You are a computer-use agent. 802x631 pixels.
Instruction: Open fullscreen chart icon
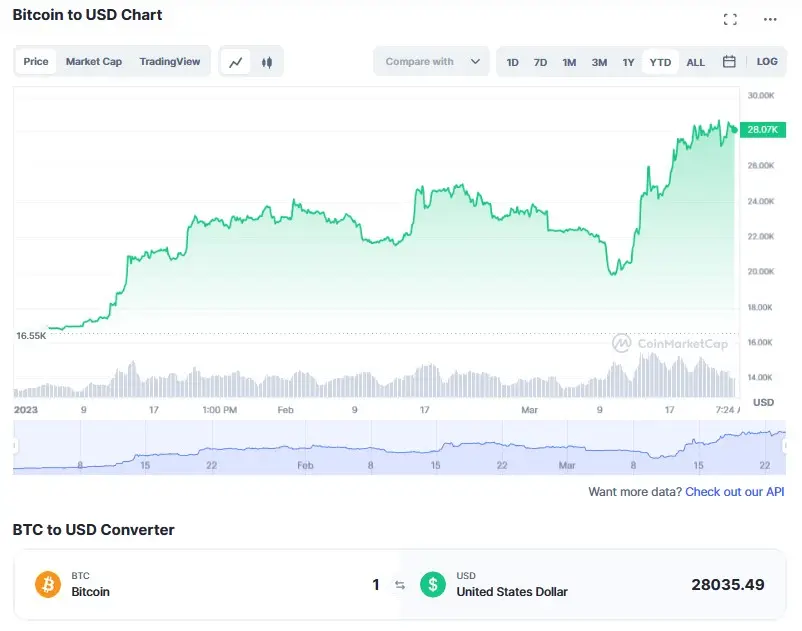pos(730,19)
